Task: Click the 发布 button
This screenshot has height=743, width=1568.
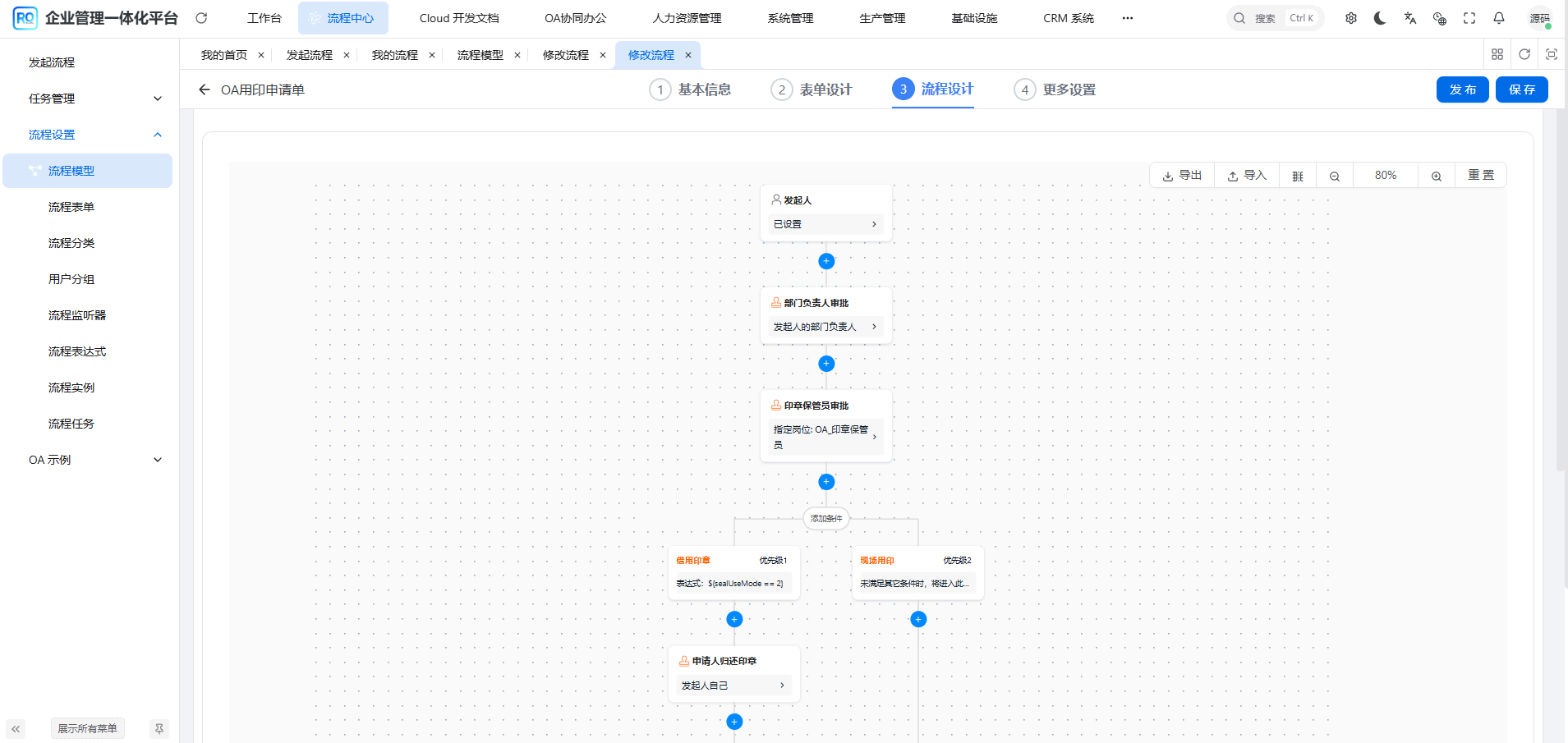Action: [x=1462, y=89]
